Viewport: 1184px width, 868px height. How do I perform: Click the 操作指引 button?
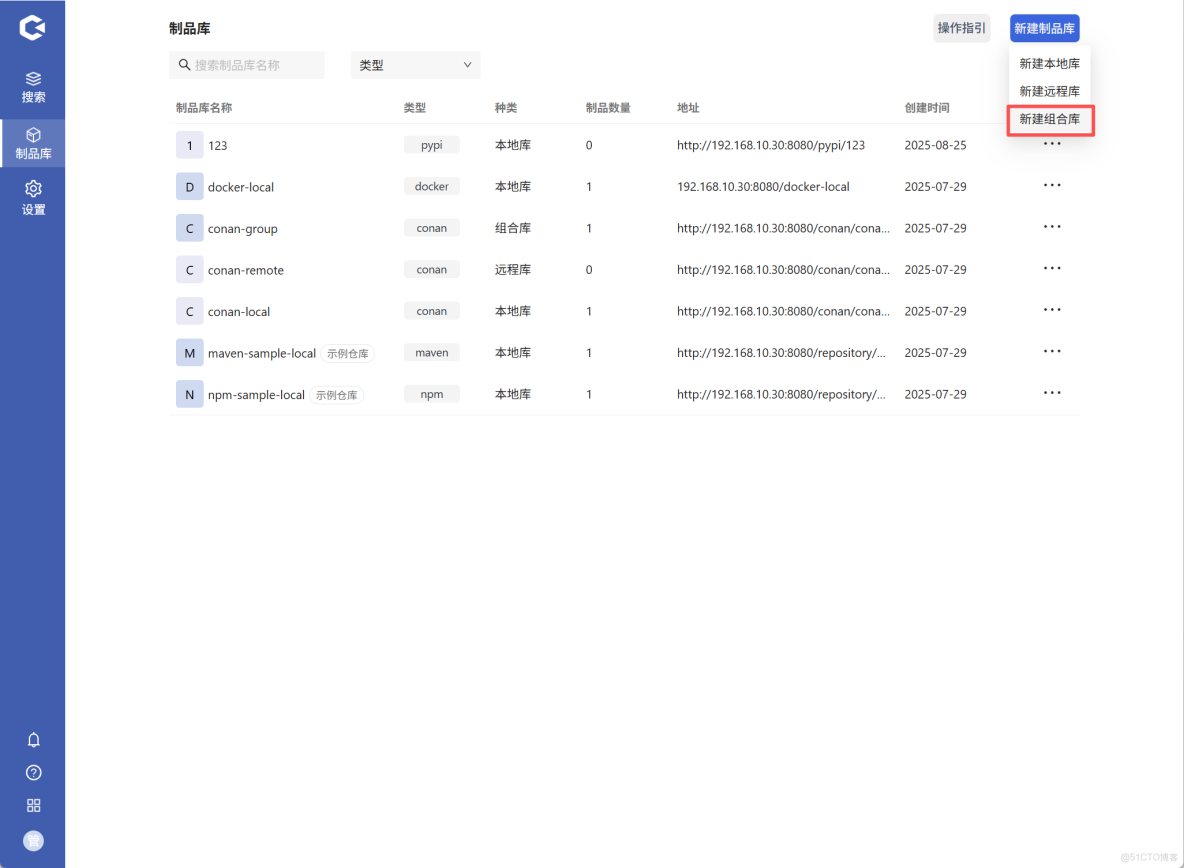pyautogui.click(x=961, y=28)
